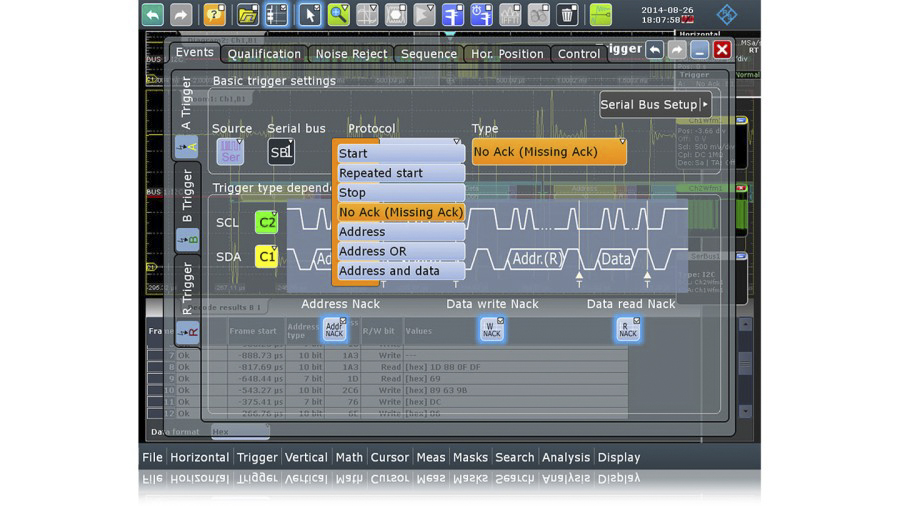900x506 pixels.
Task: Switch to the Qualification tab
Action: coord(264,54)
